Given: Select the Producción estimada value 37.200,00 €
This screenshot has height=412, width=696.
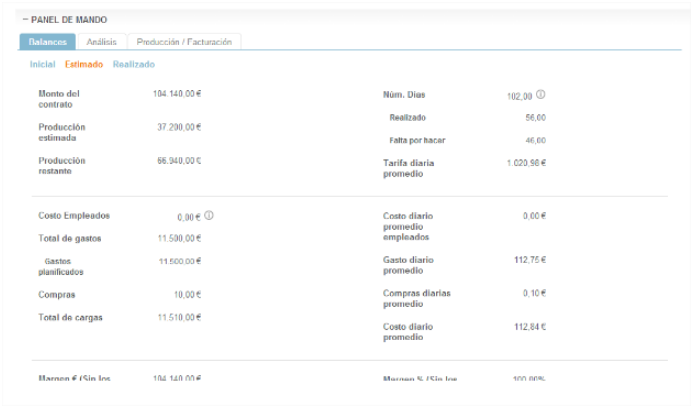Looking at the screenshot, I should click(x=179, y=128).
